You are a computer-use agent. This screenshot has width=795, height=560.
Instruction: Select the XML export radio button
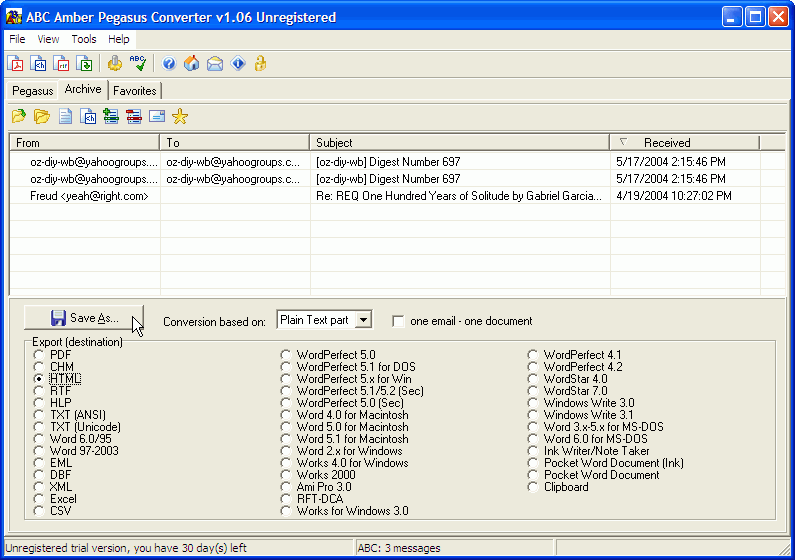[x=39, y=487]
